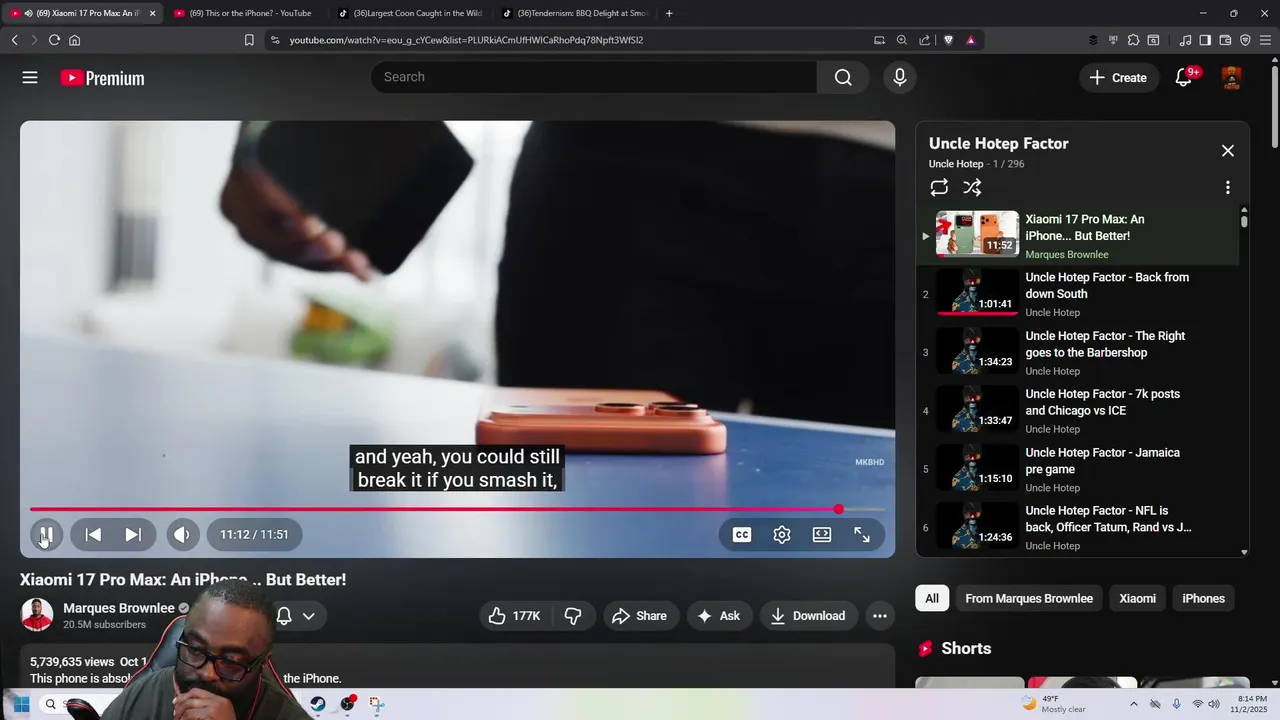
Task: Switch to Tendernism BBQ Delight tab
Action: tap(575, 13)
